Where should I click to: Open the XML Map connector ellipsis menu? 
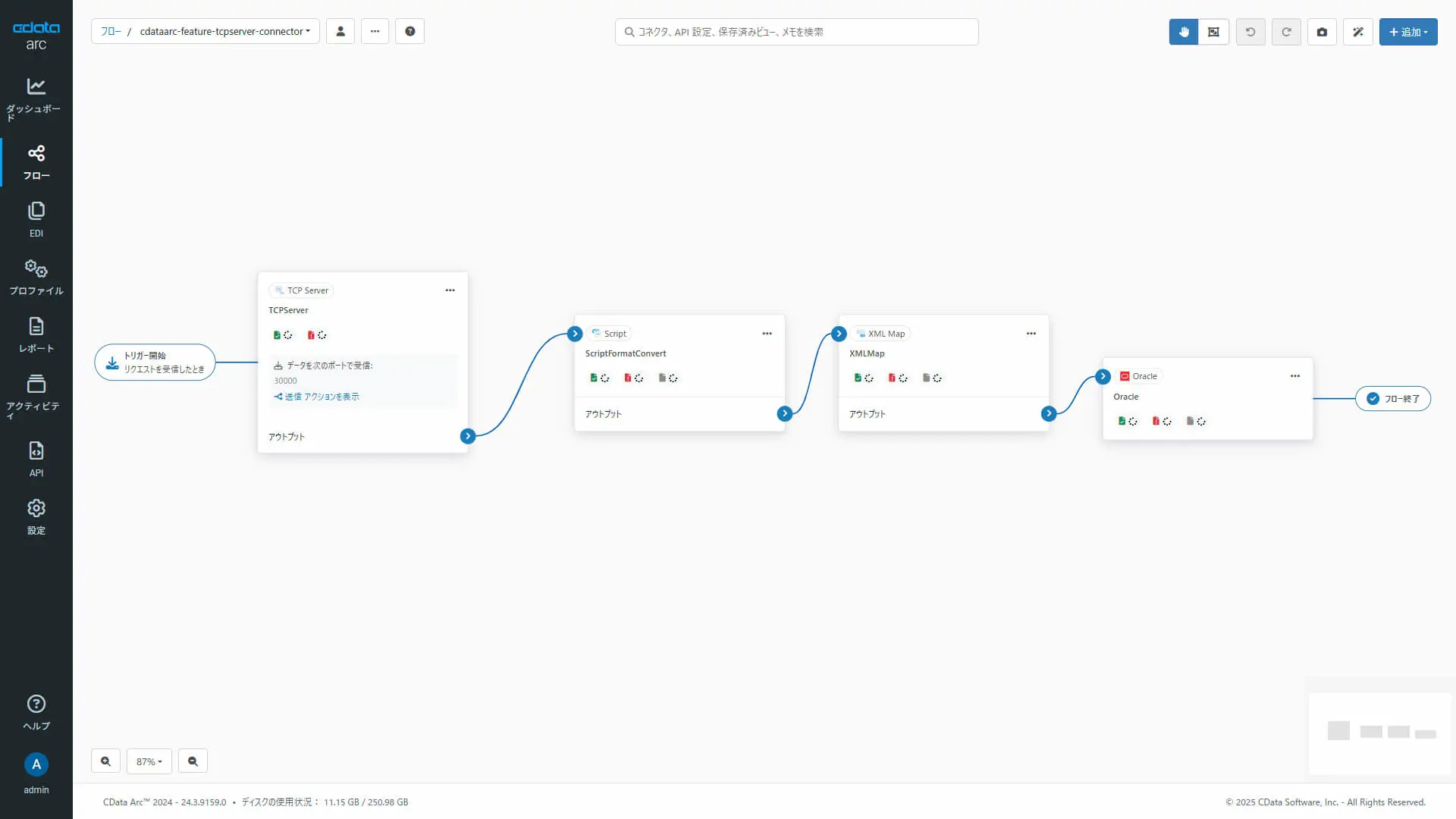tap(1031, 334)
